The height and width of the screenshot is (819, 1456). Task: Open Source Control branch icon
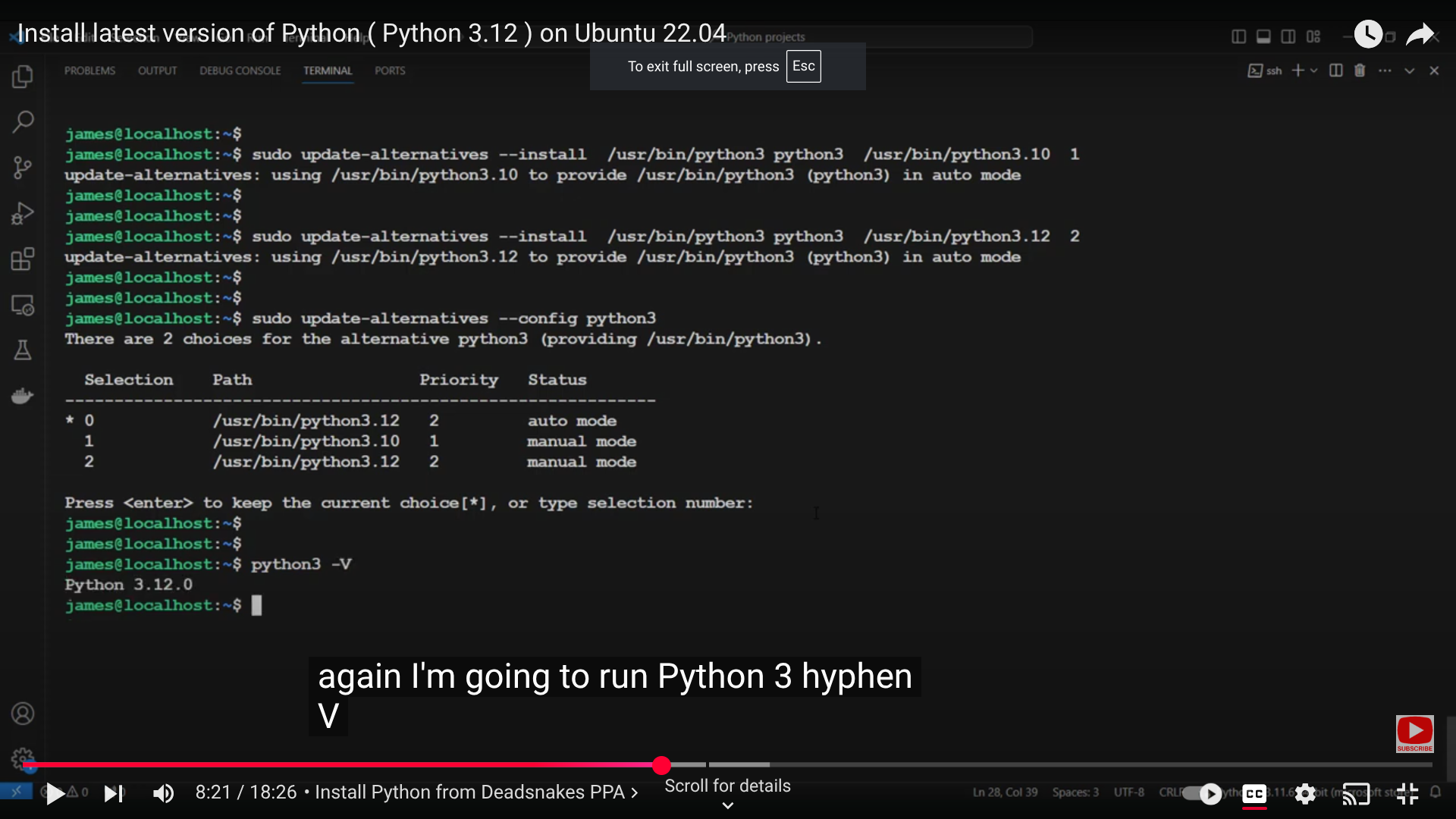click(x=23, y=168)
